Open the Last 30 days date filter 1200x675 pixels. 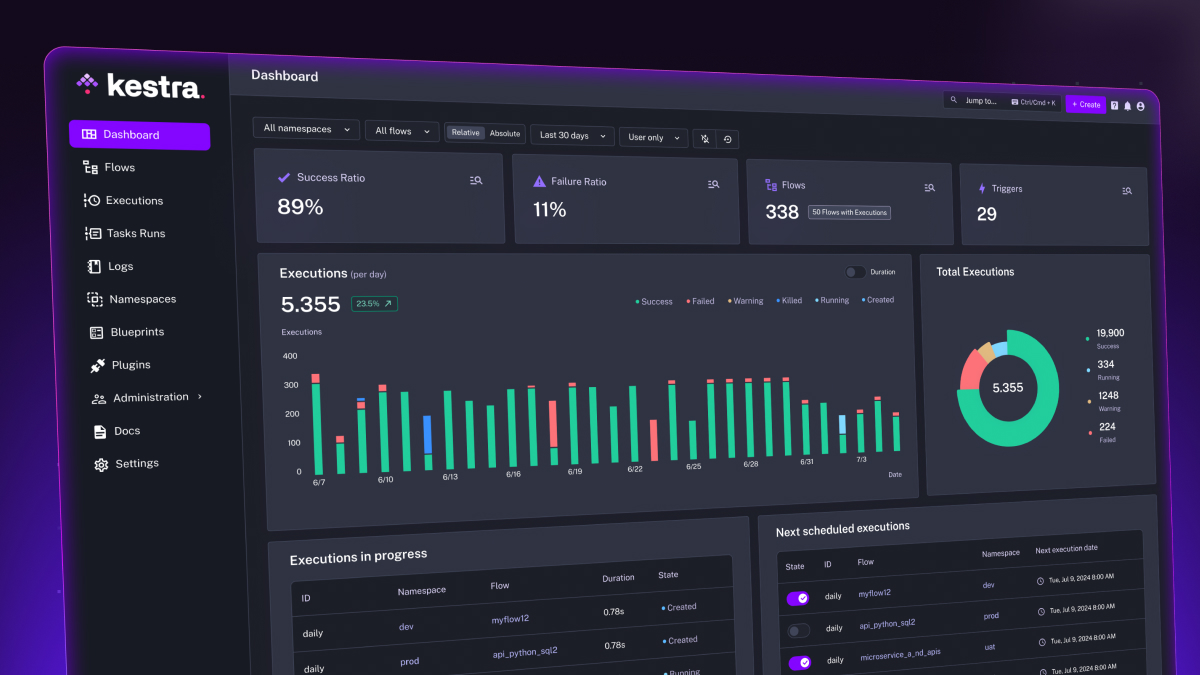pyautogui.click(x=571, y=135)
